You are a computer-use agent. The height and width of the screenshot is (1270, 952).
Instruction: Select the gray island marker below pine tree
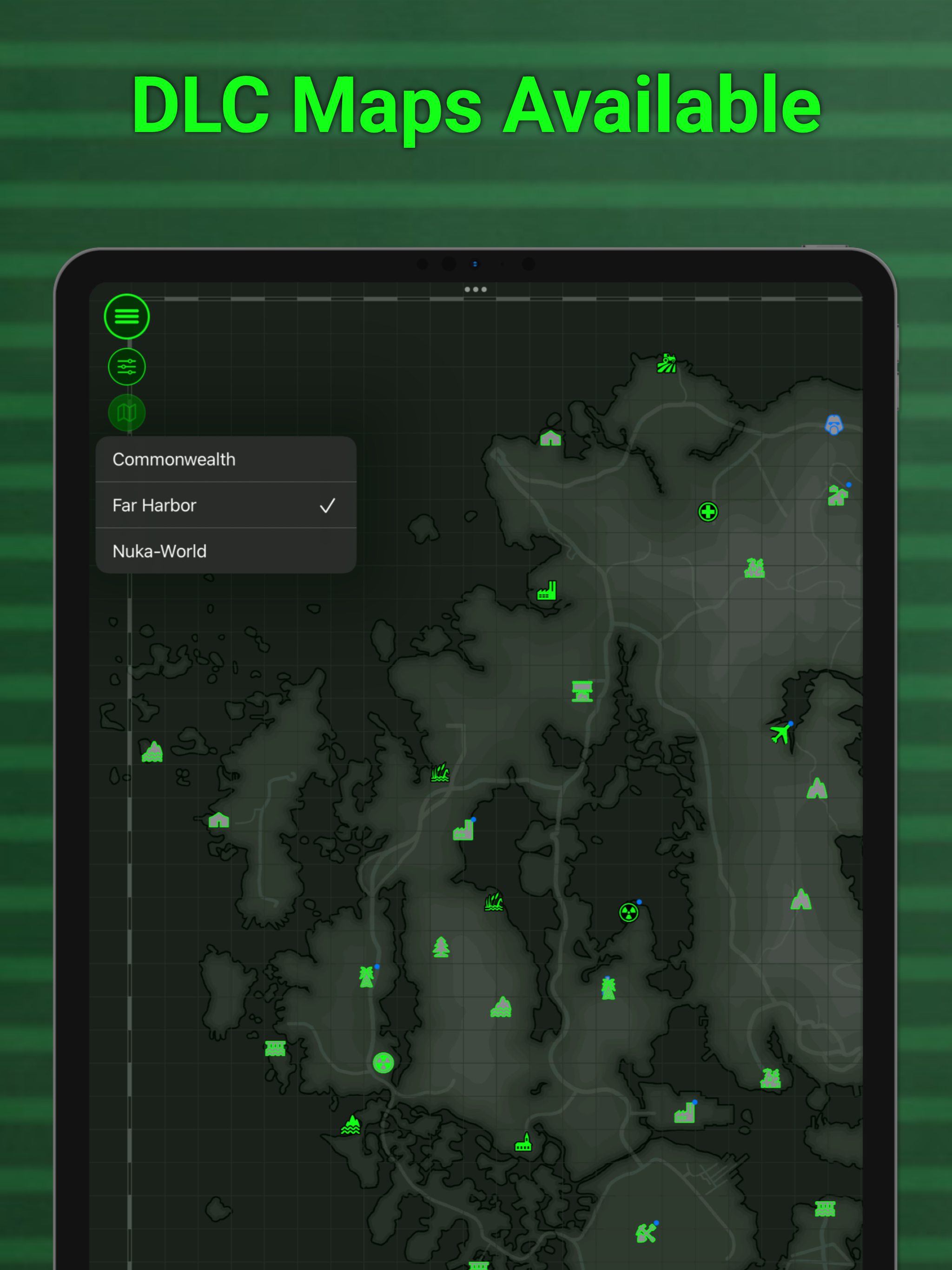pyautogui.click(x=501, y=1007)
